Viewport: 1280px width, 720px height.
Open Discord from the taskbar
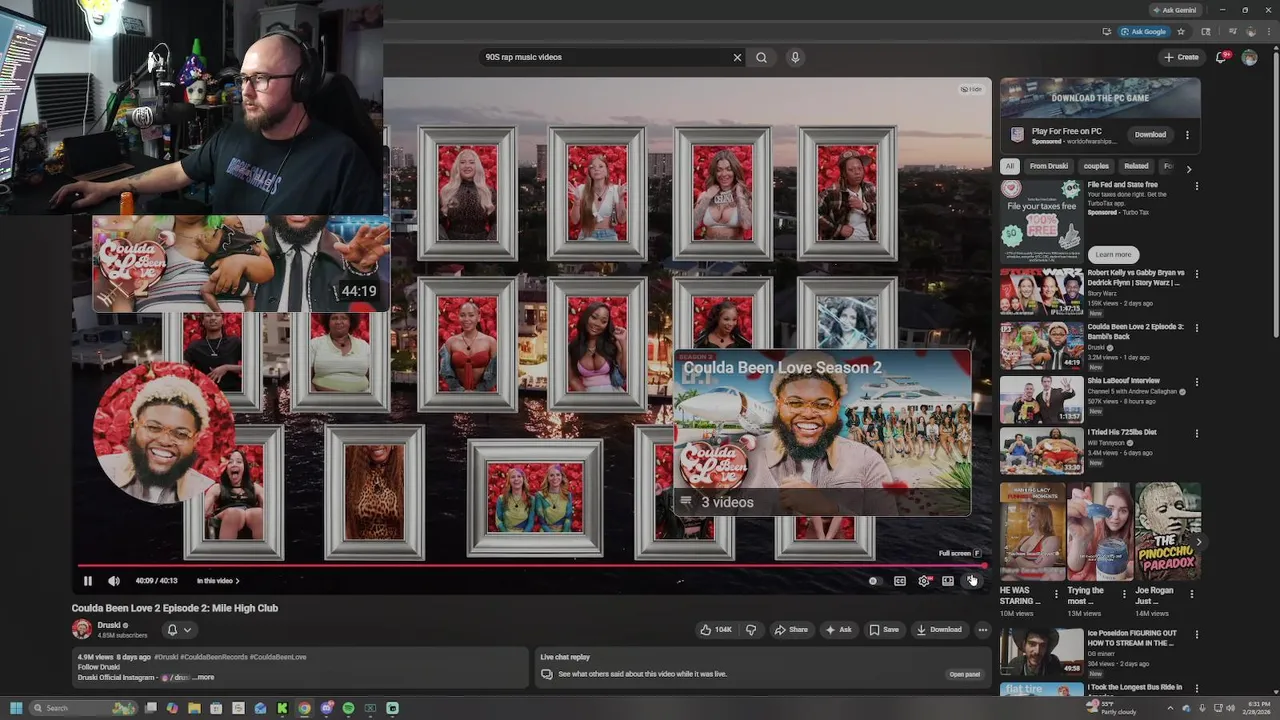click(326, 708)
